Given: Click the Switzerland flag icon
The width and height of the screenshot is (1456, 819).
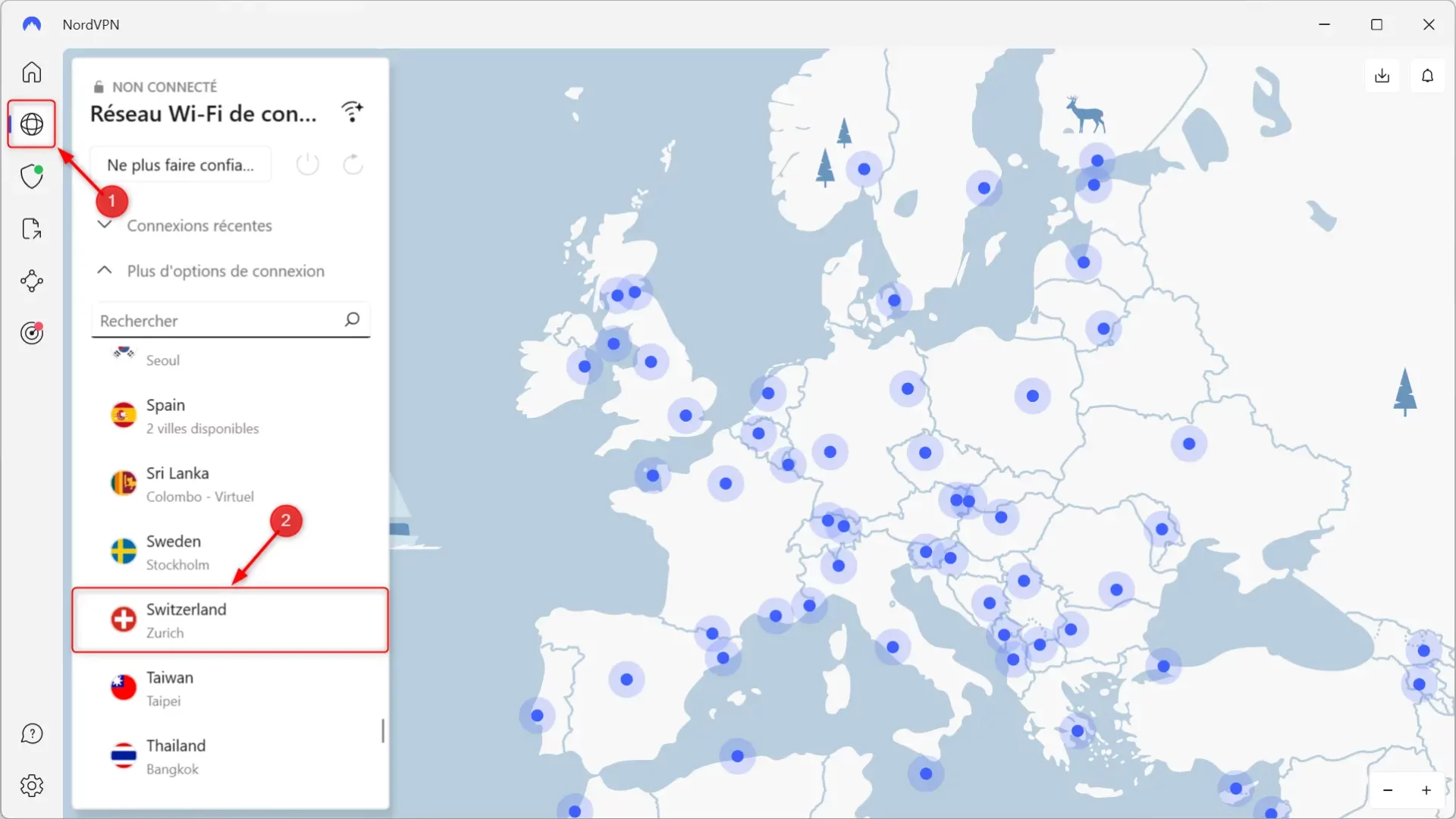Looking at the screenshot, I should (124, 620).
